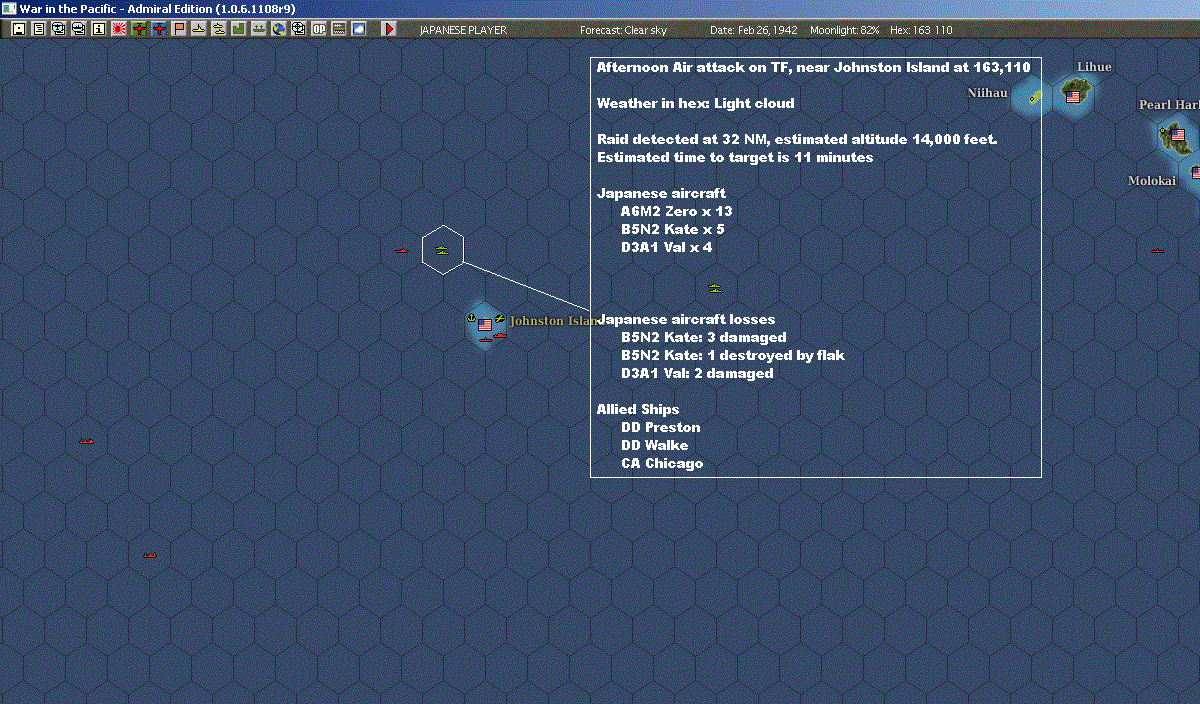Select red ships below Johnston Island flag
Viewport: 1200px width, 704px height.
[x=493, y=337]
